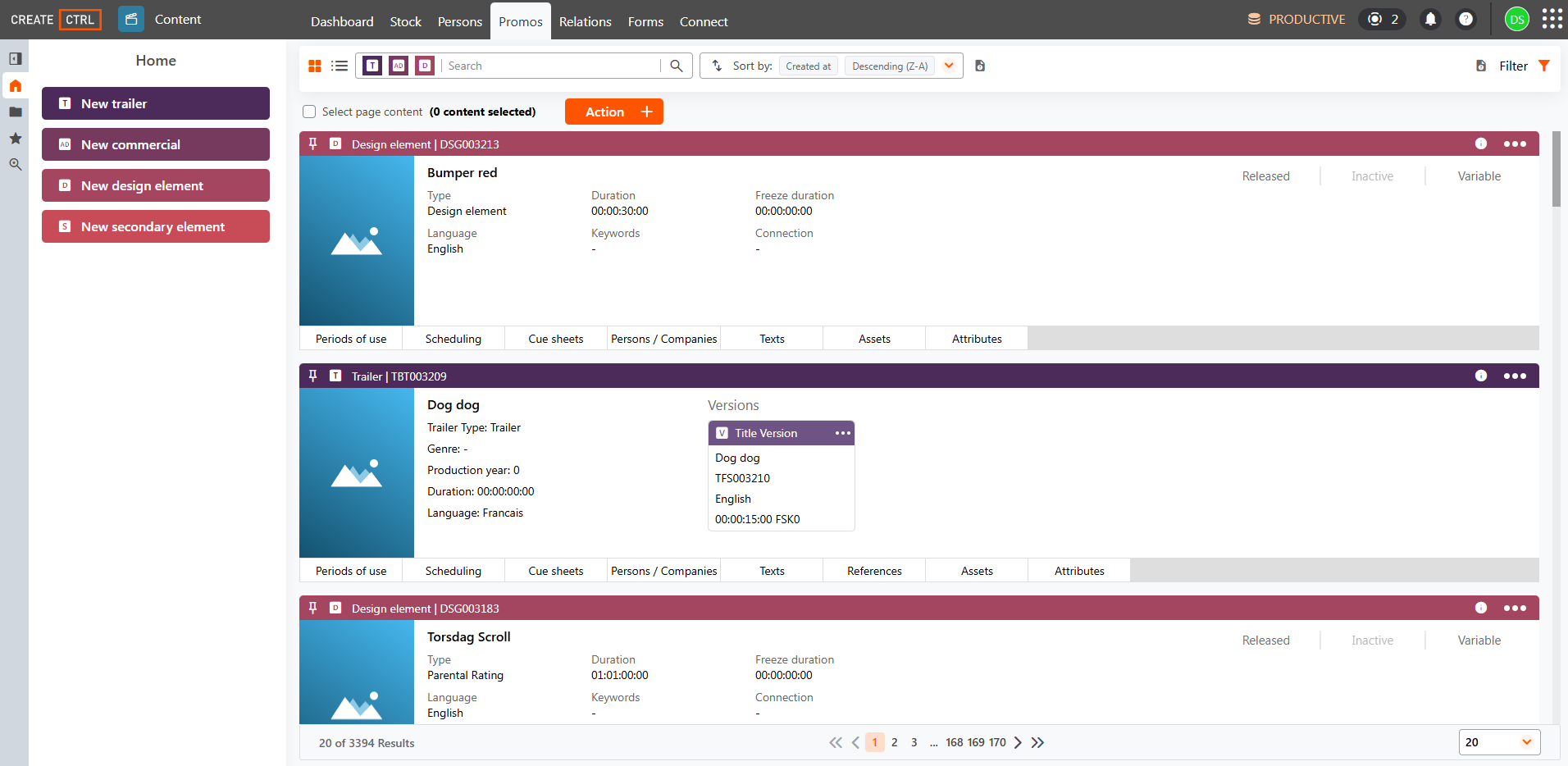Switch to grid tile view

[315, 66]
